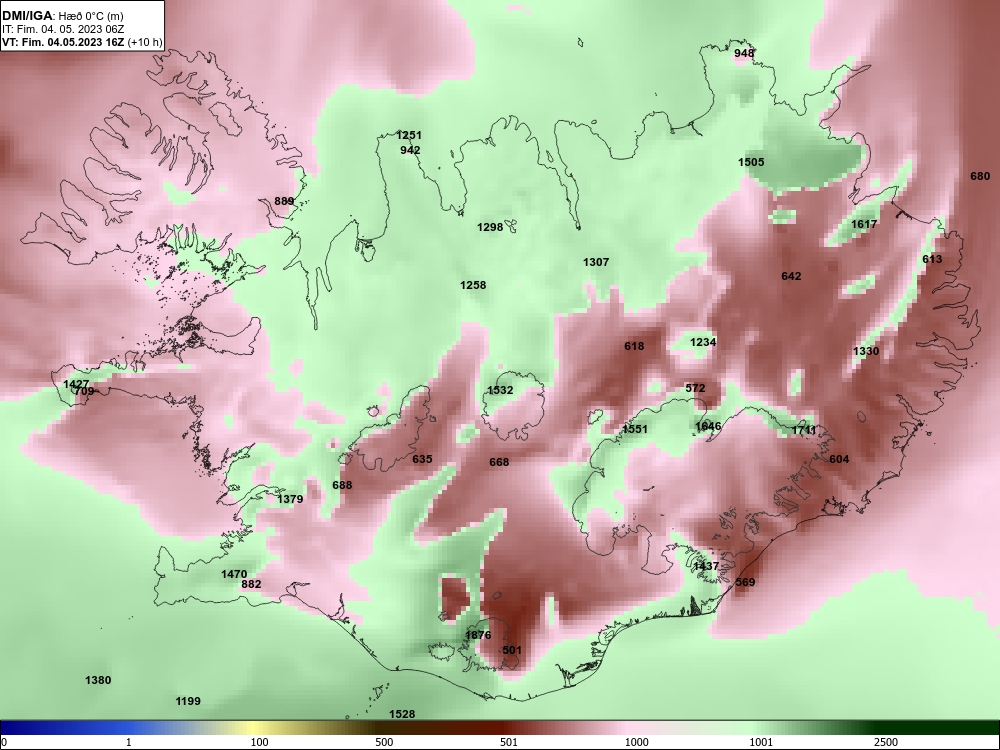Click the 100 tick label on color scale
1000x750 pixels.
pos(259,742)
